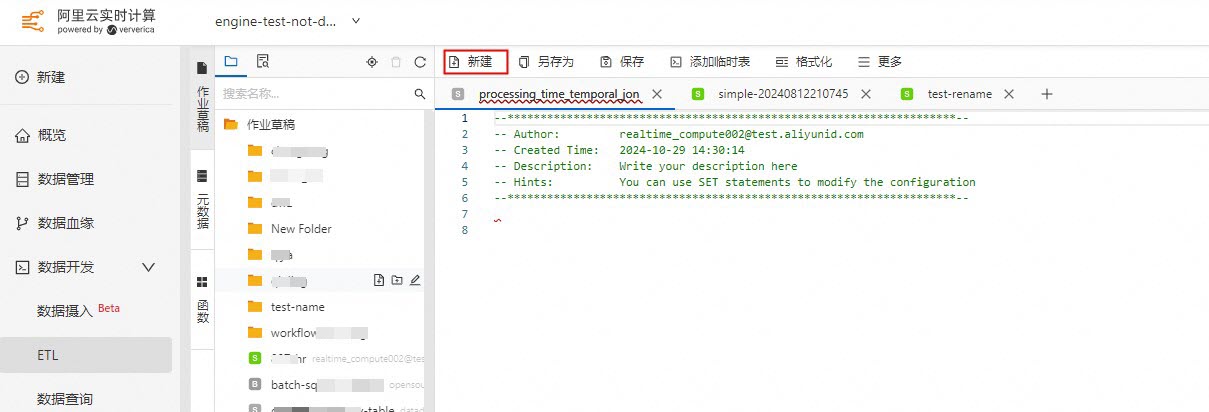The width and height of the screenshot is (1209, 412).
Task: Click the Author line in the editor
Action: coord(679,134)
